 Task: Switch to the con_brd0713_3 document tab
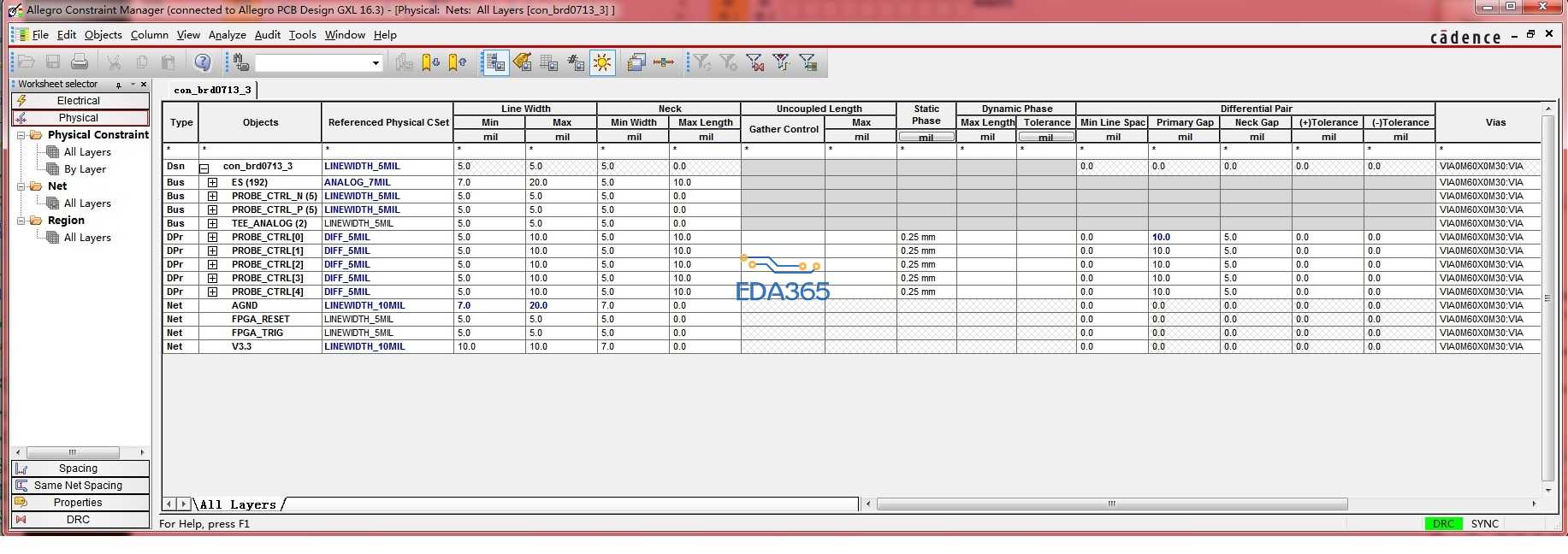pyautogui.click(x=212, y=90)
